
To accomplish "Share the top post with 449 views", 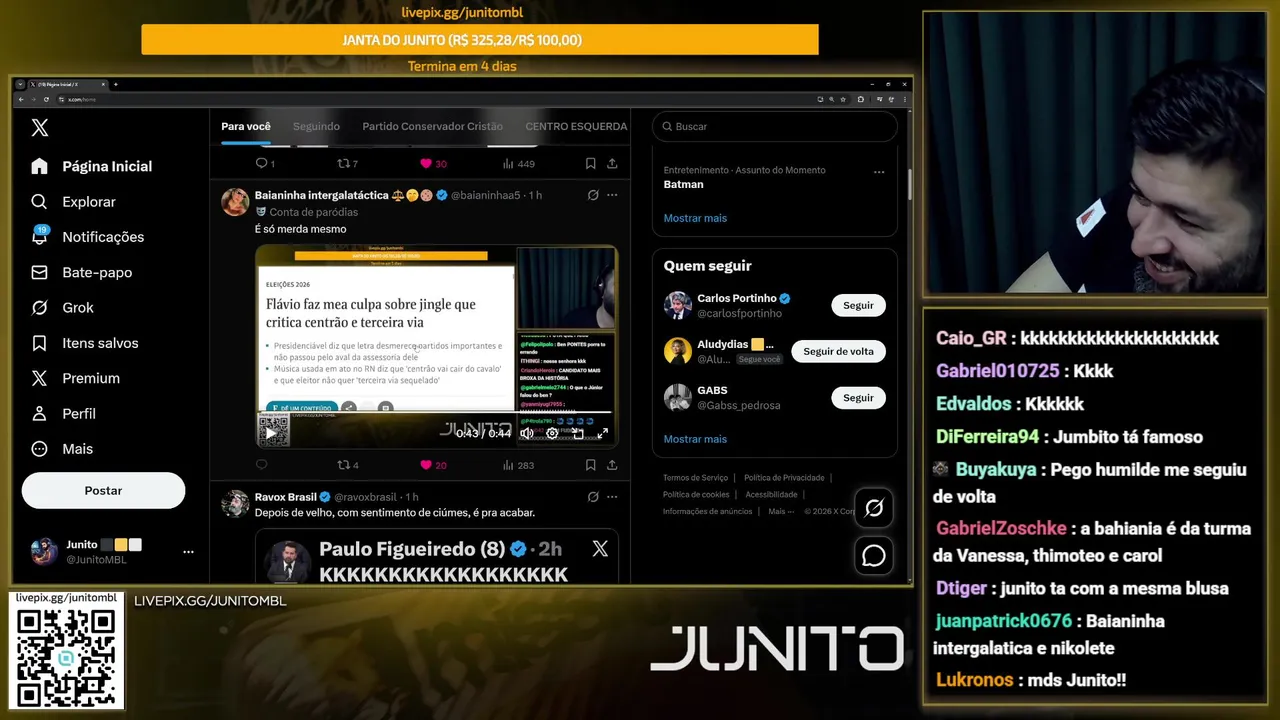I will 612,163.
